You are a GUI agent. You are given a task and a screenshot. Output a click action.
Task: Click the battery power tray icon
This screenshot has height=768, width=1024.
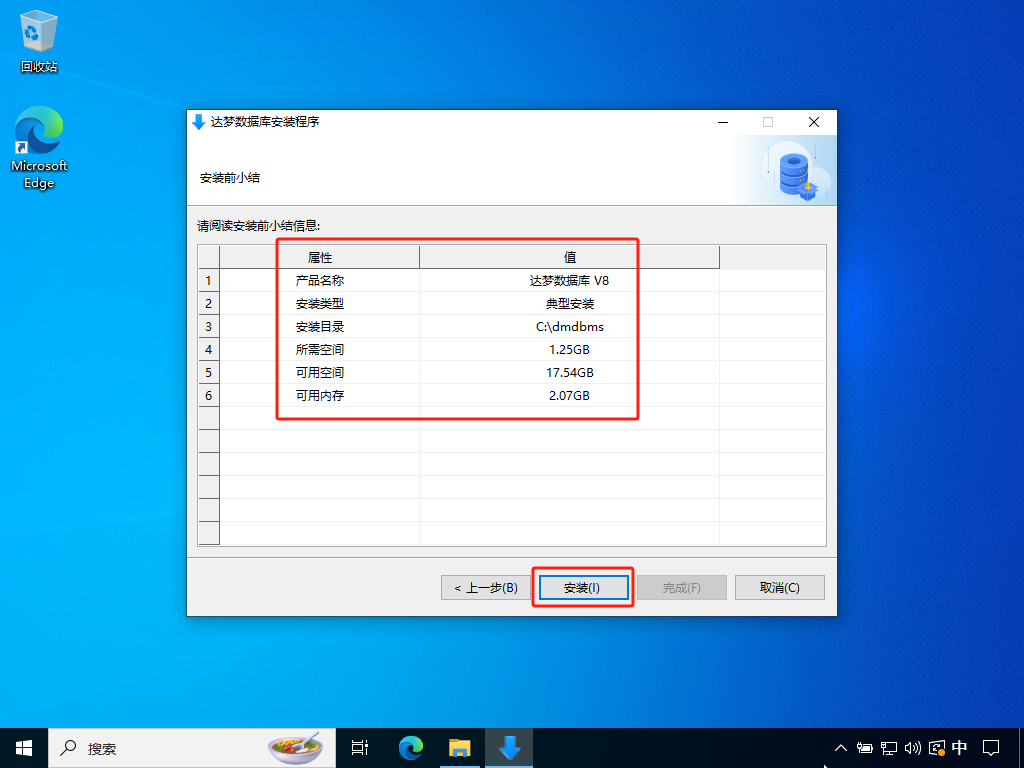(x=865, y=748)
